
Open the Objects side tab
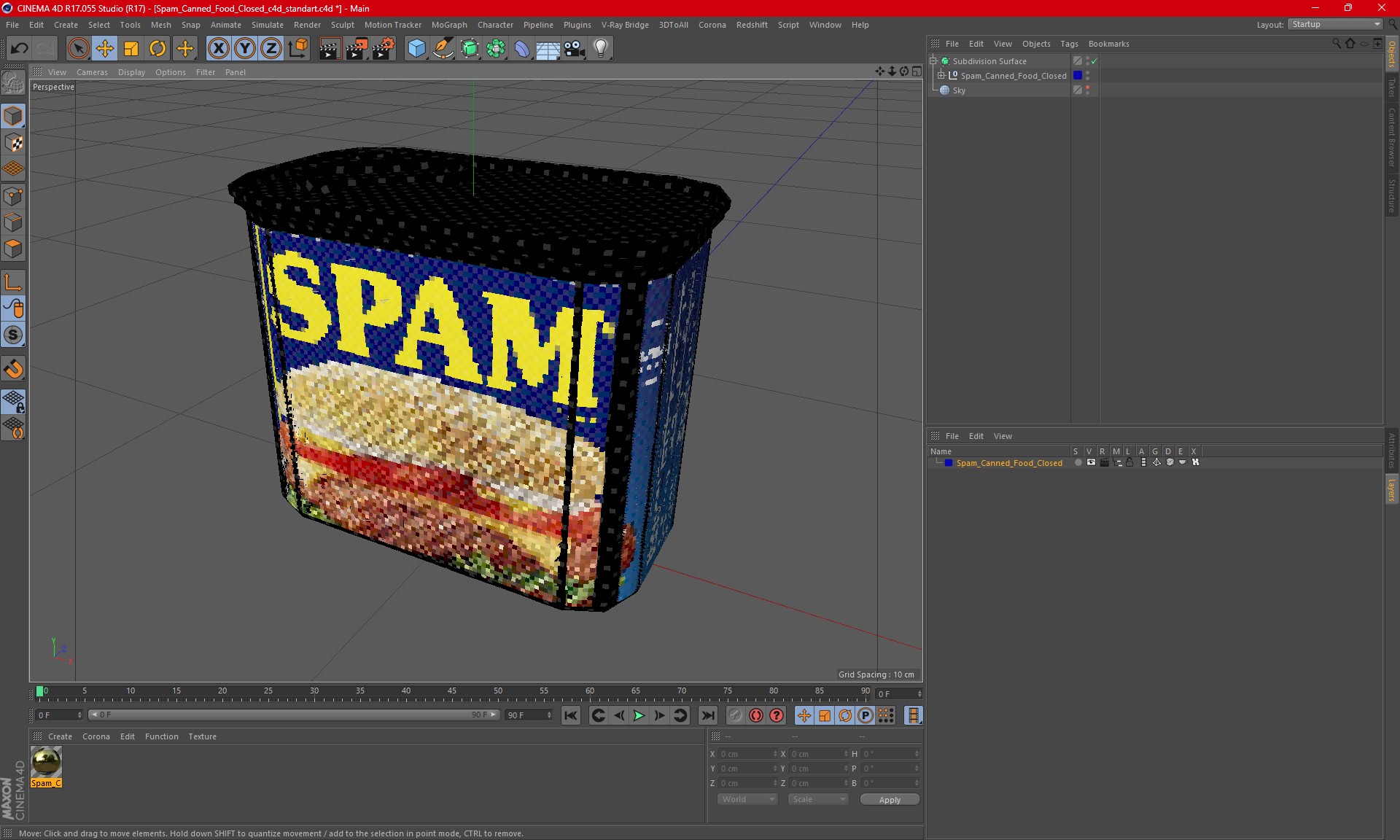(1392, 54)
